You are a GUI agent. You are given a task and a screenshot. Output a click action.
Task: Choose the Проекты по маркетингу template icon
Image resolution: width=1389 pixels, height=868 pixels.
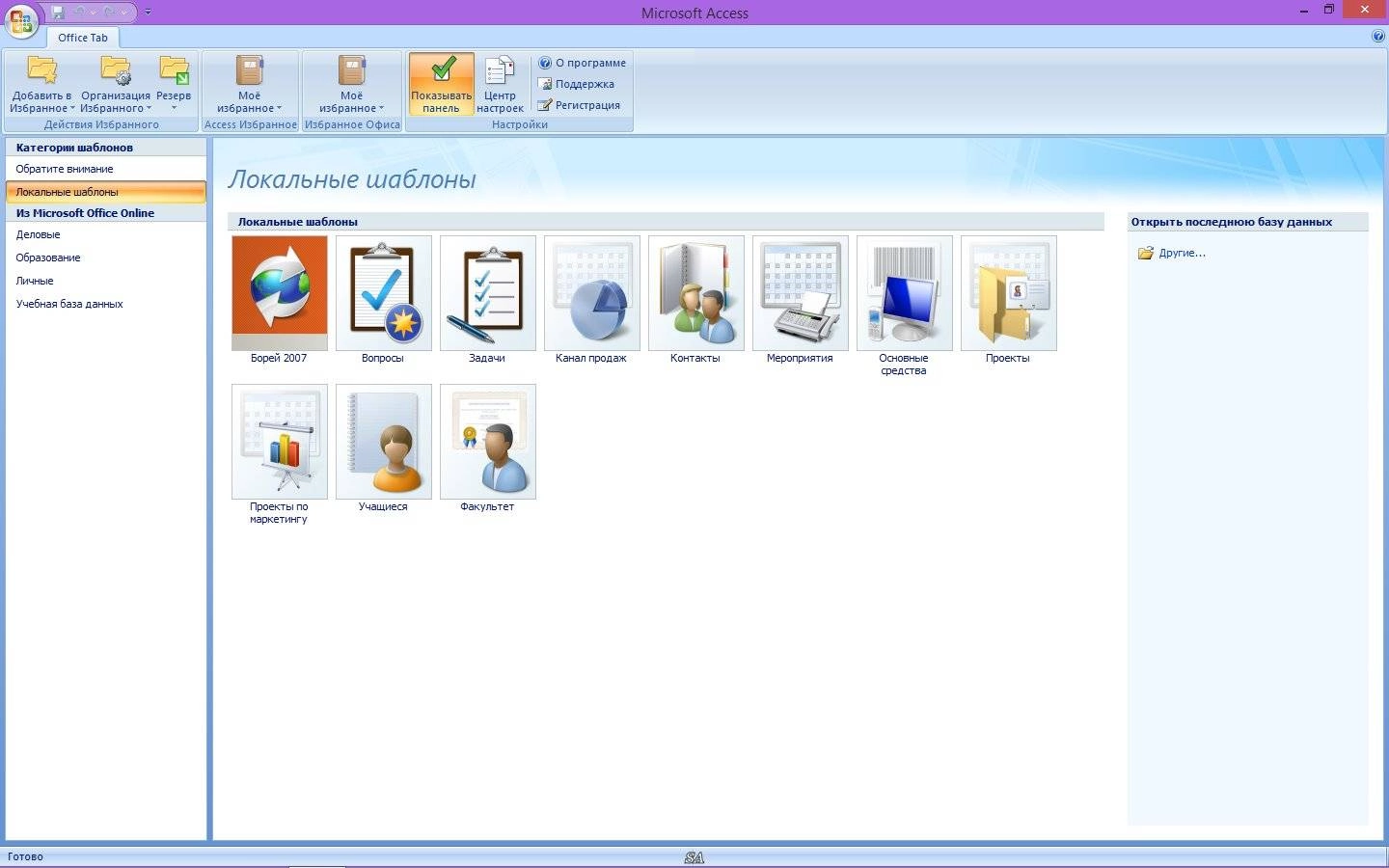(x=280, y=442)
